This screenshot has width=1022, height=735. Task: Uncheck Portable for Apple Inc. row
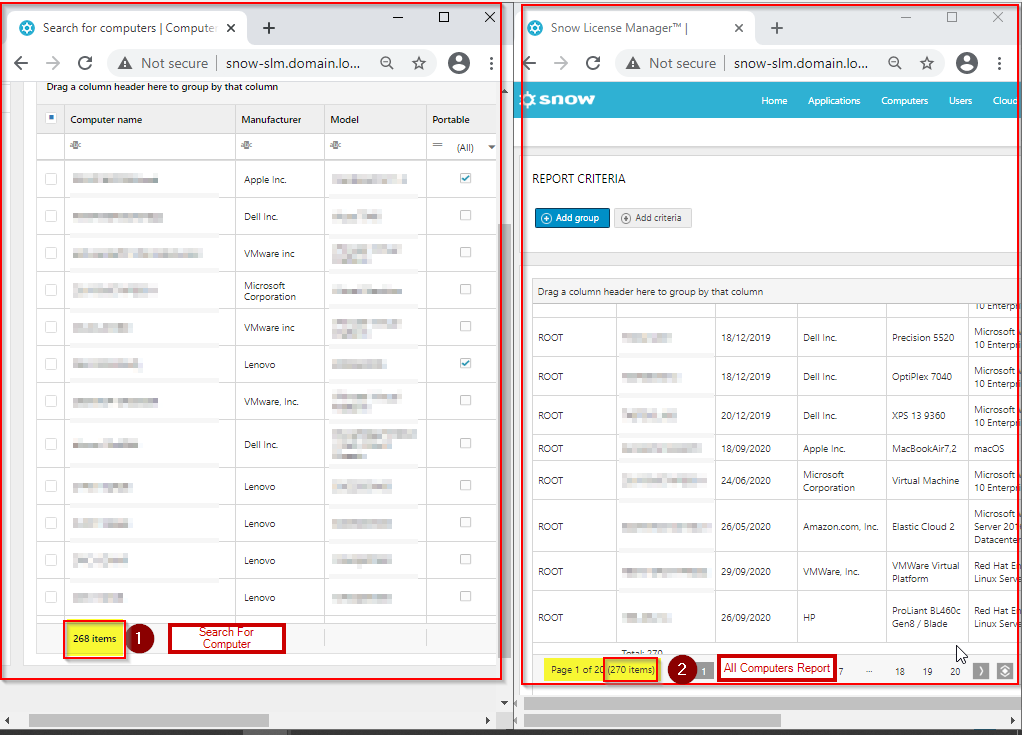tap(465, 178)
